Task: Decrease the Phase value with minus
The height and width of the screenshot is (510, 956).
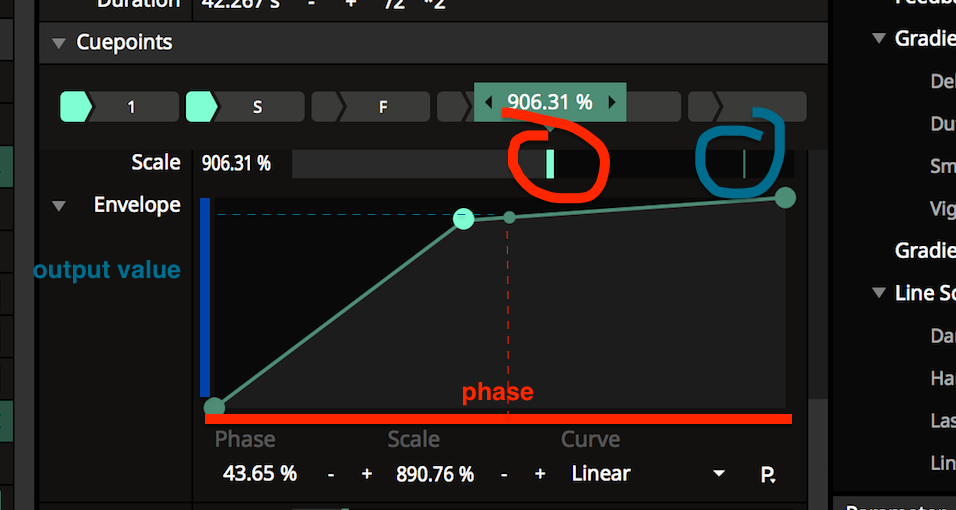Action: 331,474
